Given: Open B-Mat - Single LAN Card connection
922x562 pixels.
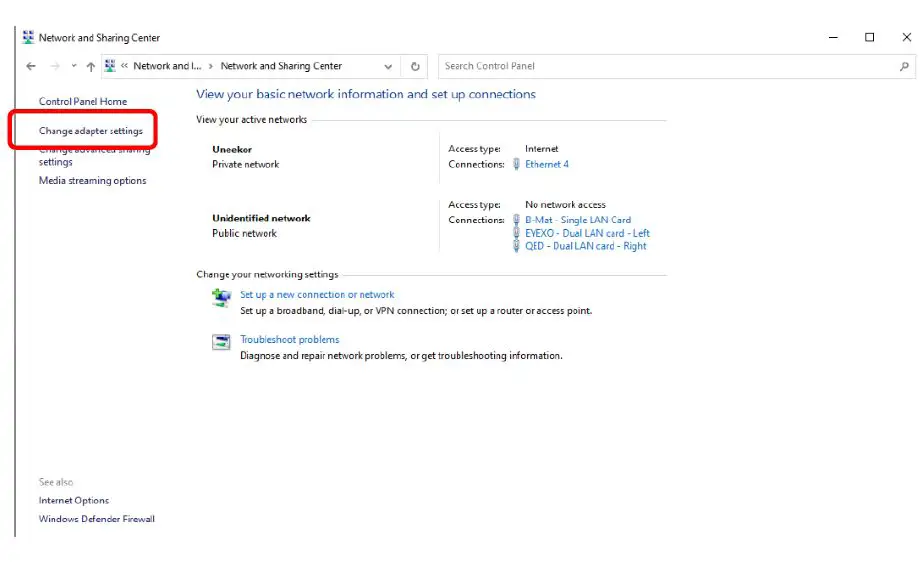Looking at the screenshot, I should pyautogui.click(x=578, y=220).
